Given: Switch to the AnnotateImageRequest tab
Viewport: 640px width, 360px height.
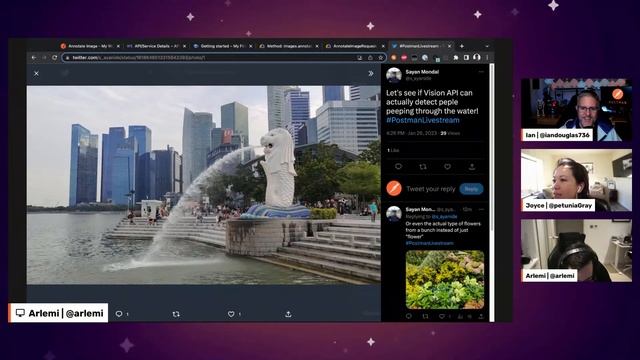Looking at the screenshot, I should point(355,46).
